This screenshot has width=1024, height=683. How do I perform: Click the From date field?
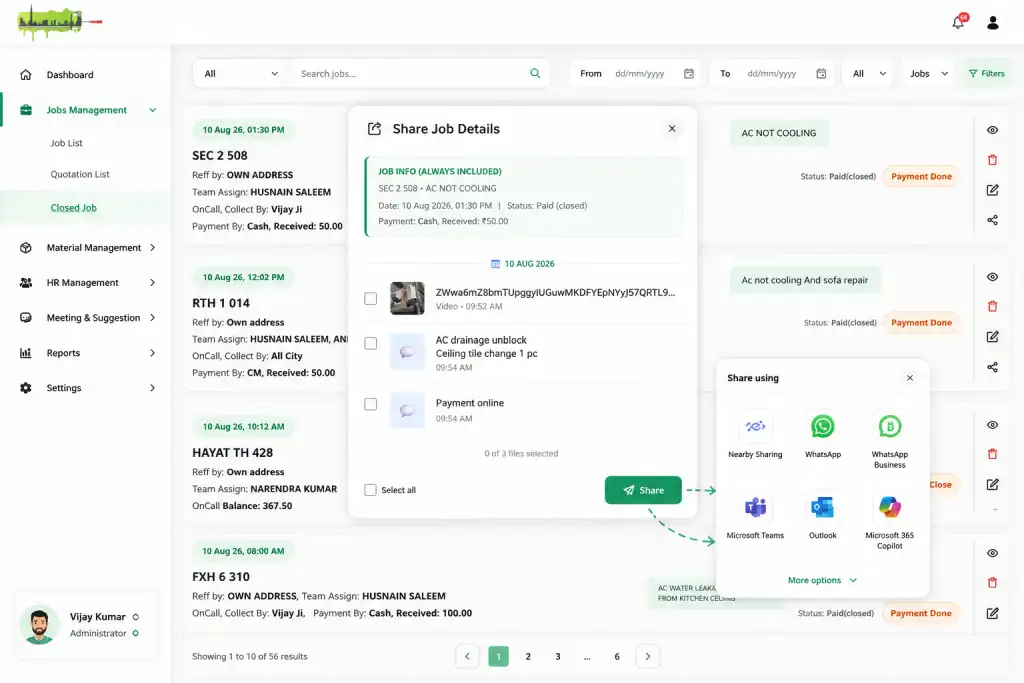pos(637,74)
